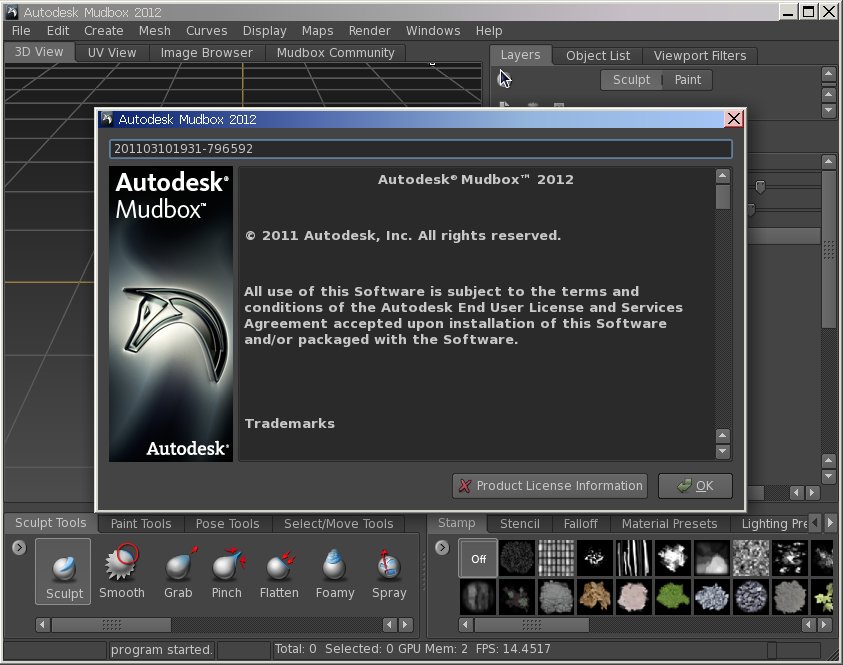Open the Render menu
843x665 pixels.
coord(369,31)
